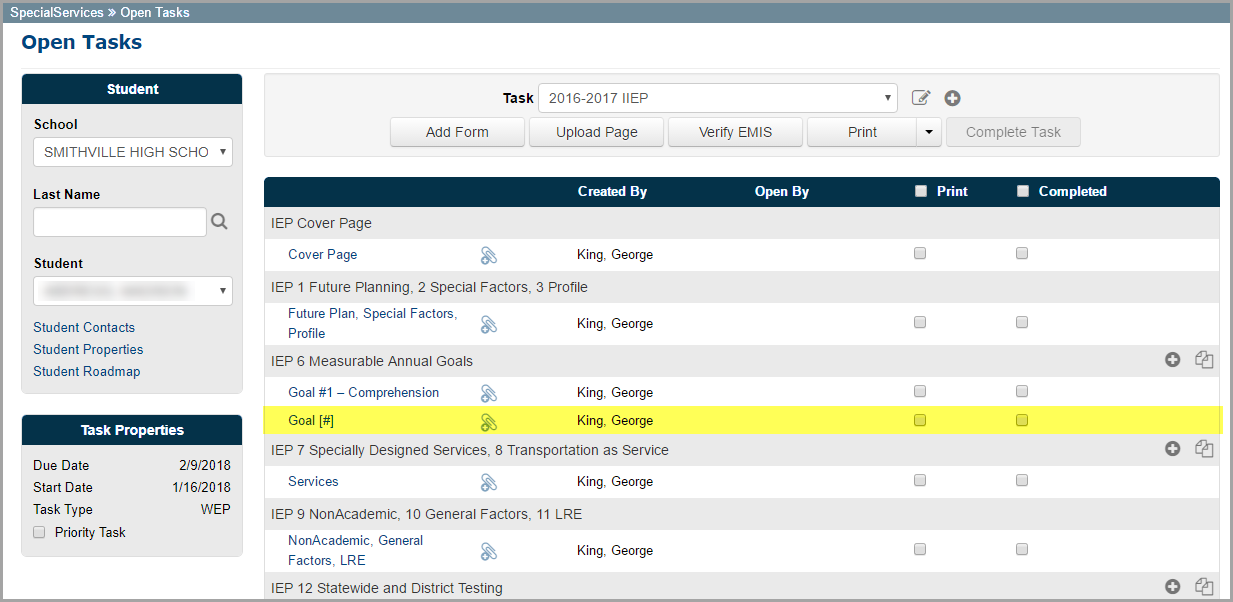Image resolution: width=1233 pixels, height=602 pixels.
Task: Click paperclip icon for Future Plan row
Action: point(488,324)
